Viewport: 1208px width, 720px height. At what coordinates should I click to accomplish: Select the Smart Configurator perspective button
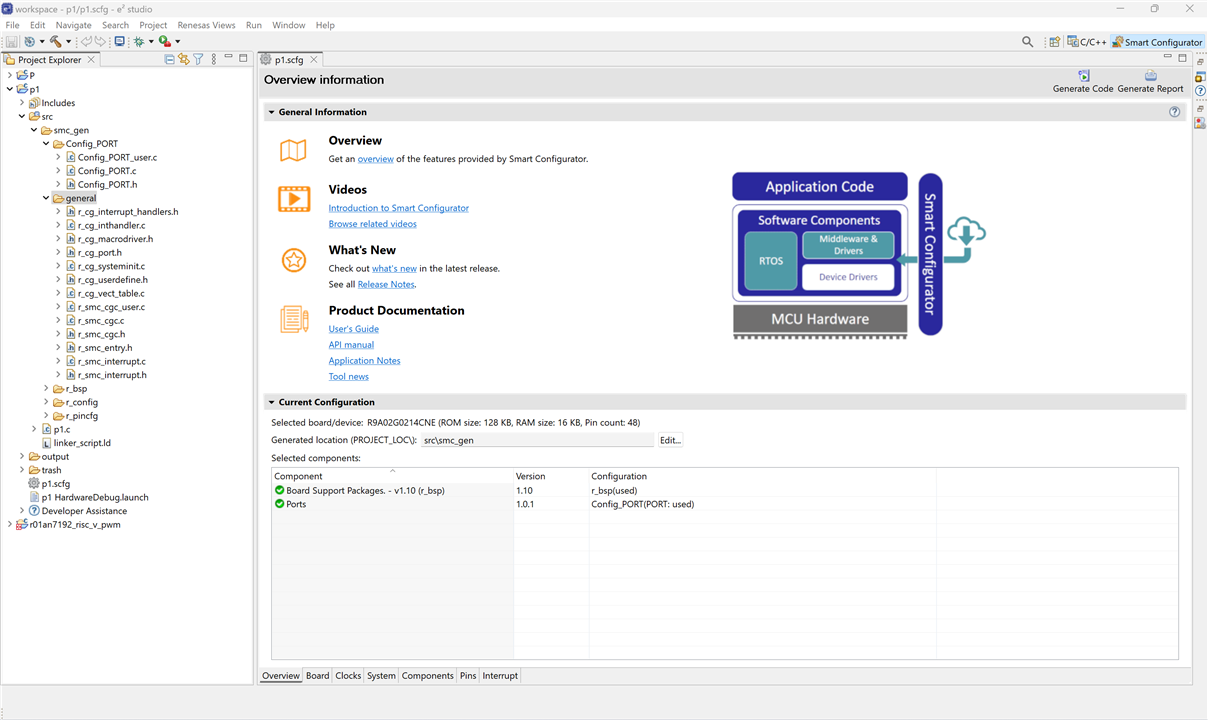(1156, 42)
